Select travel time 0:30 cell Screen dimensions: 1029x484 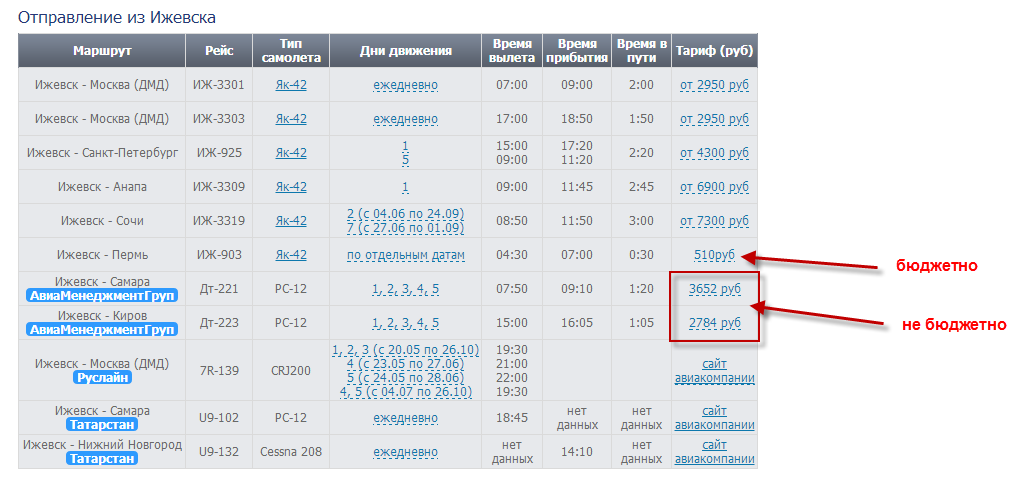pyautogui.click(x=641, y=255)
